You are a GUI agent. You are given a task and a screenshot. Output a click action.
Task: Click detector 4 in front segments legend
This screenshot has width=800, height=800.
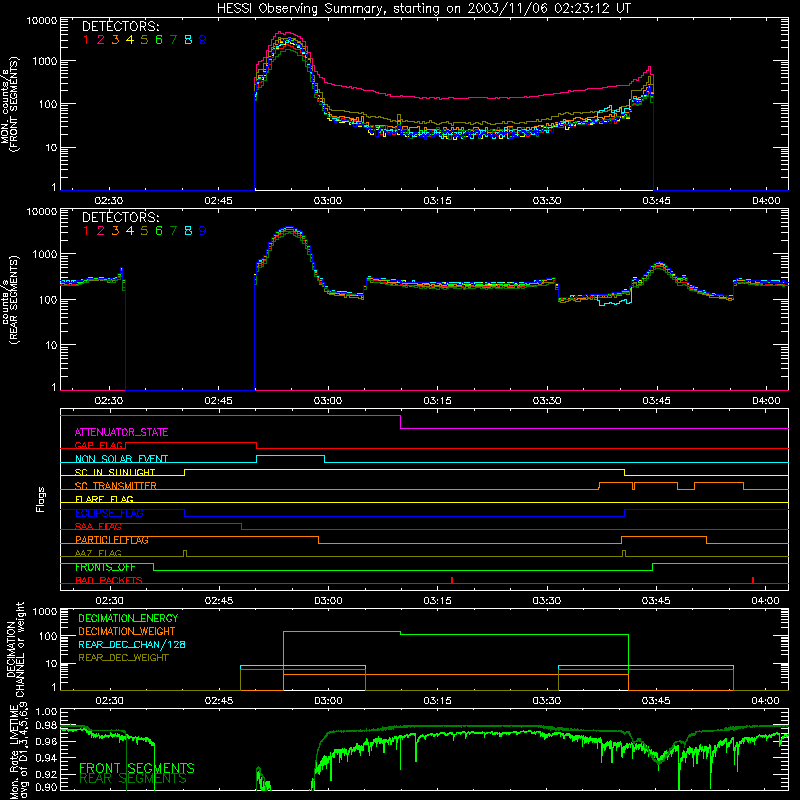pyautogui.click(x=130, y=39)
